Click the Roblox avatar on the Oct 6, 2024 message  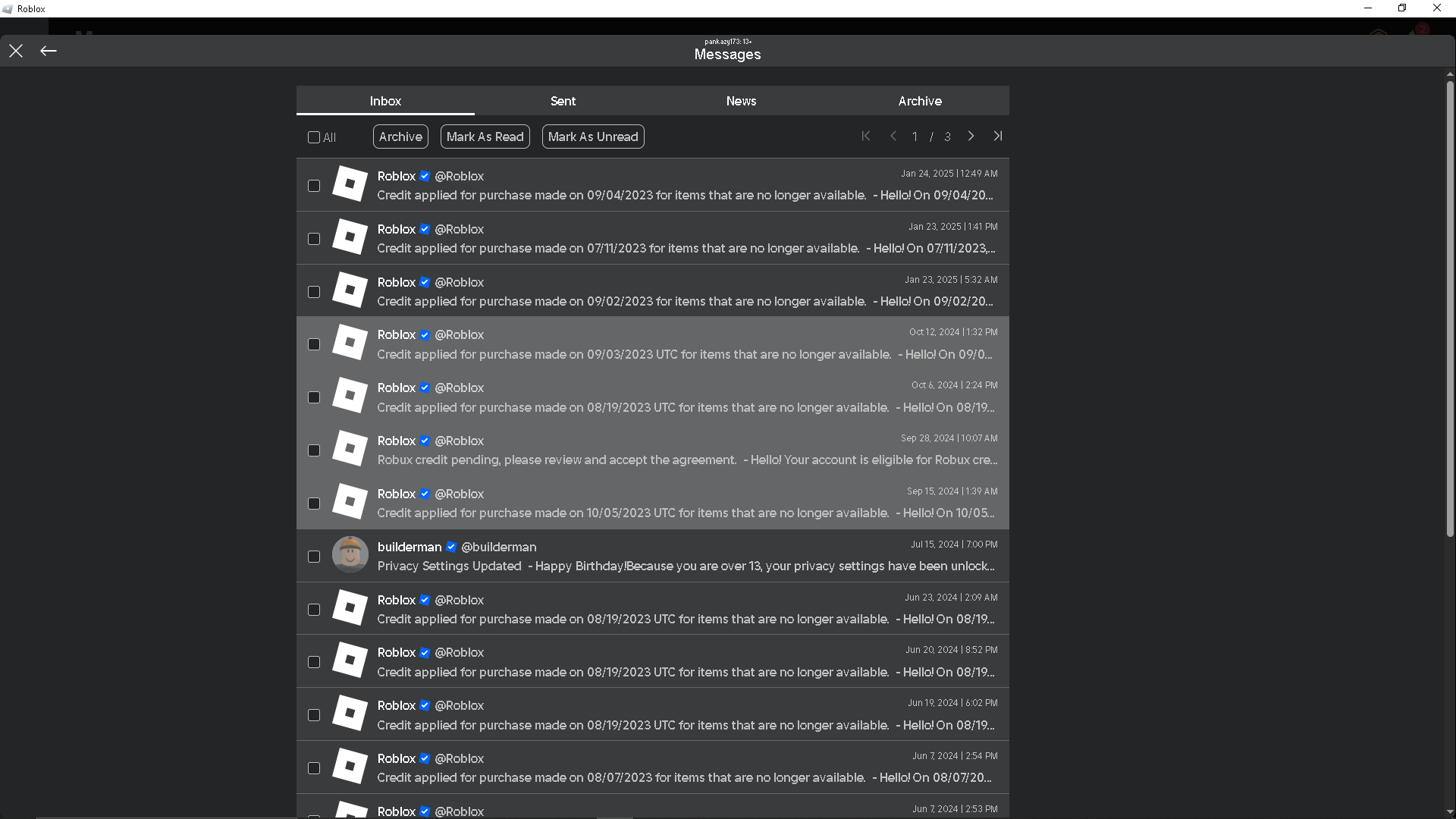pos(350,396)
